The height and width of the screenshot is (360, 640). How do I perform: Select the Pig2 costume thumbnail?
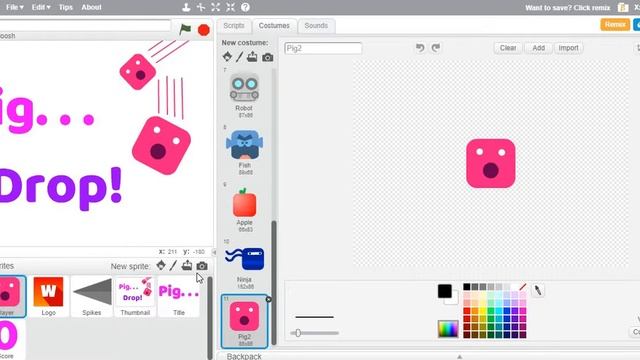[244, 321]
